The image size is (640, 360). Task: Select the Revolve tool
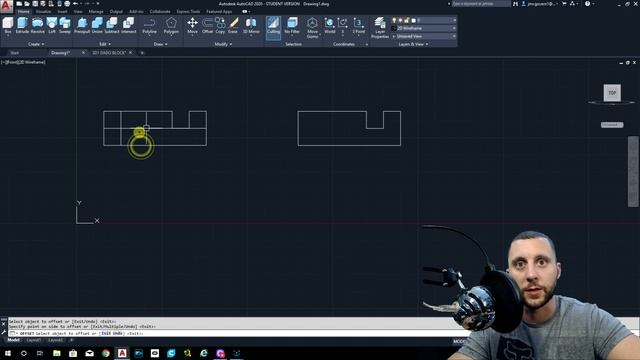coord(38,25)
